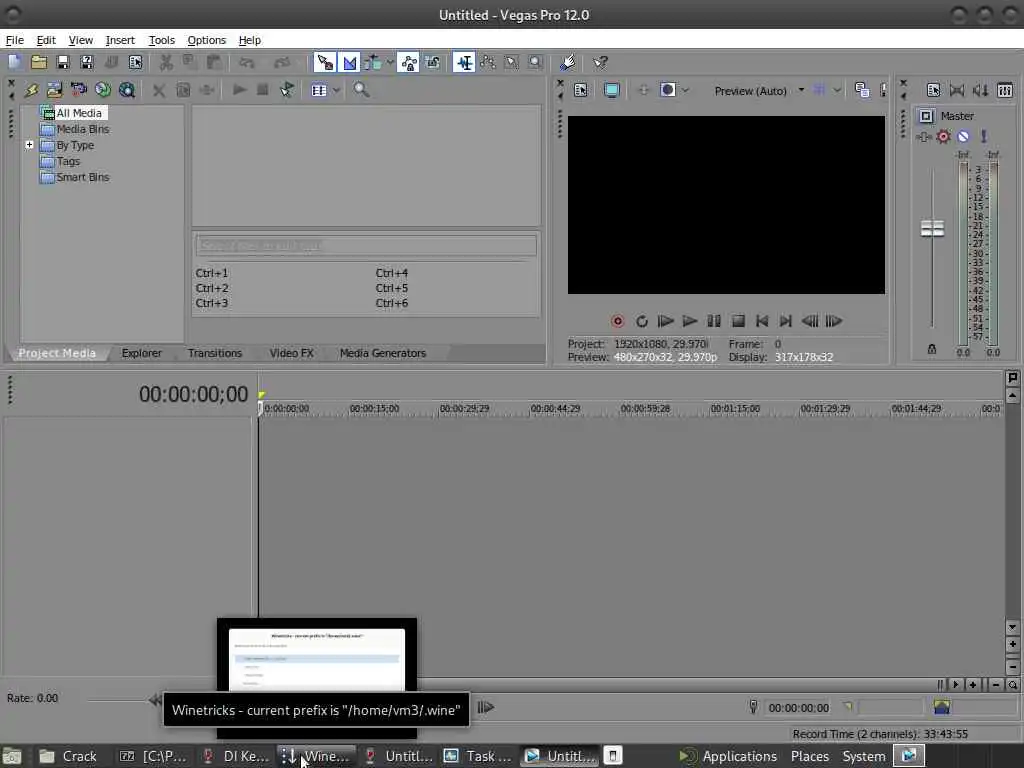Create a new project with New icon
The image size is (1024, 768).
pos(15,63)
